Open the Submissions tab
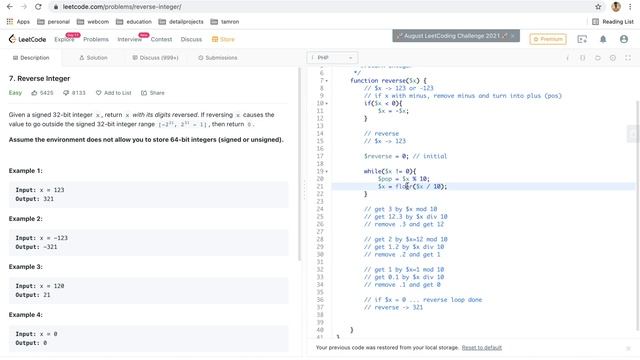 pyautogui.click(x=218, y=58)
